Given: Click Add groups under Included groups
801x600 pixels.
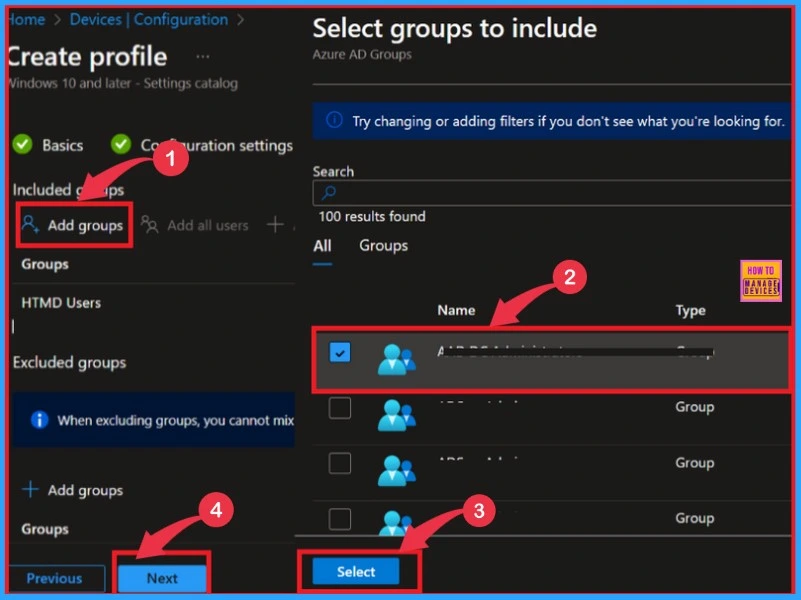Looking at the screenshot, I should 74,225.
